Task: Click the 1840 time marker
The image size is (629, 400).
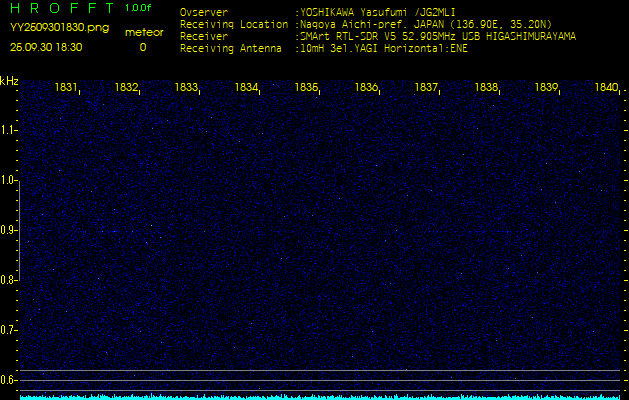Action: point(607,87)
